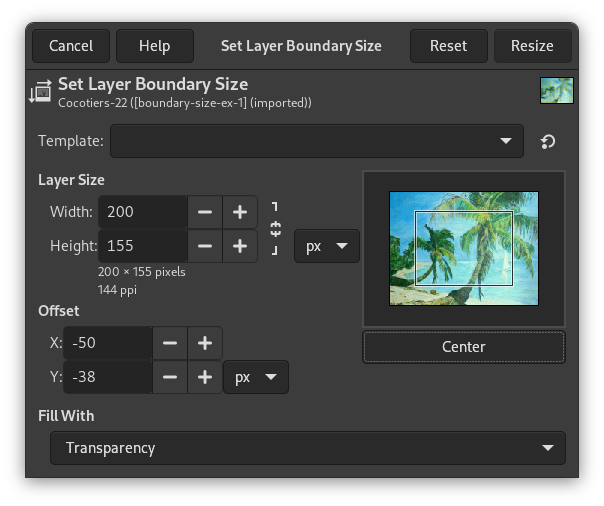The image size is (604, 506).
Task: Click the Resize button
Action: click(532, 46)
